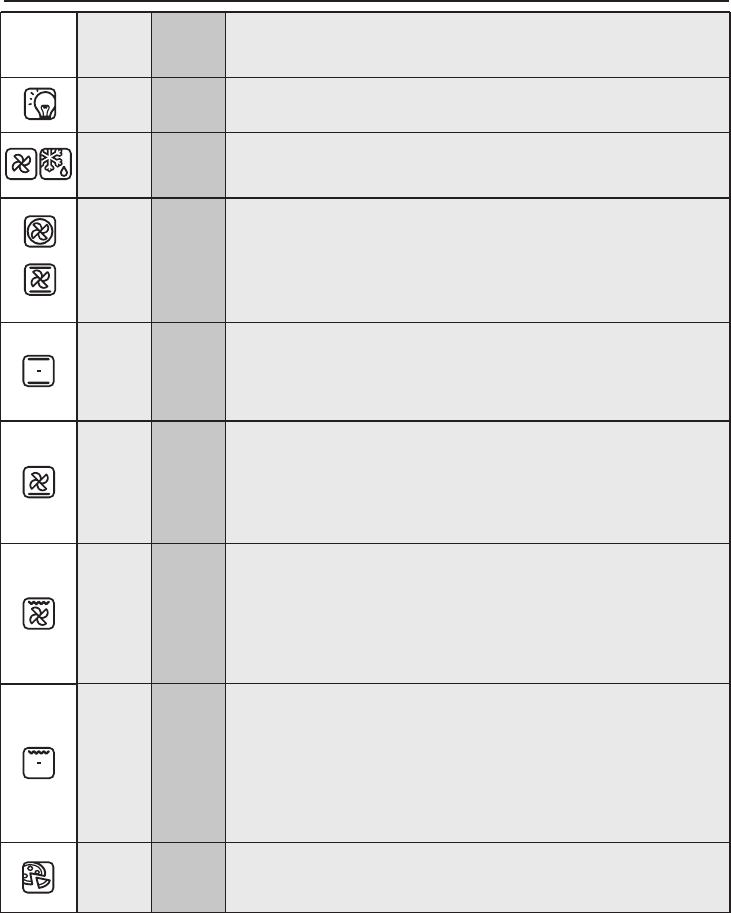Click the pizza function icon
This screenshot has width=731, height=913.
39,876
